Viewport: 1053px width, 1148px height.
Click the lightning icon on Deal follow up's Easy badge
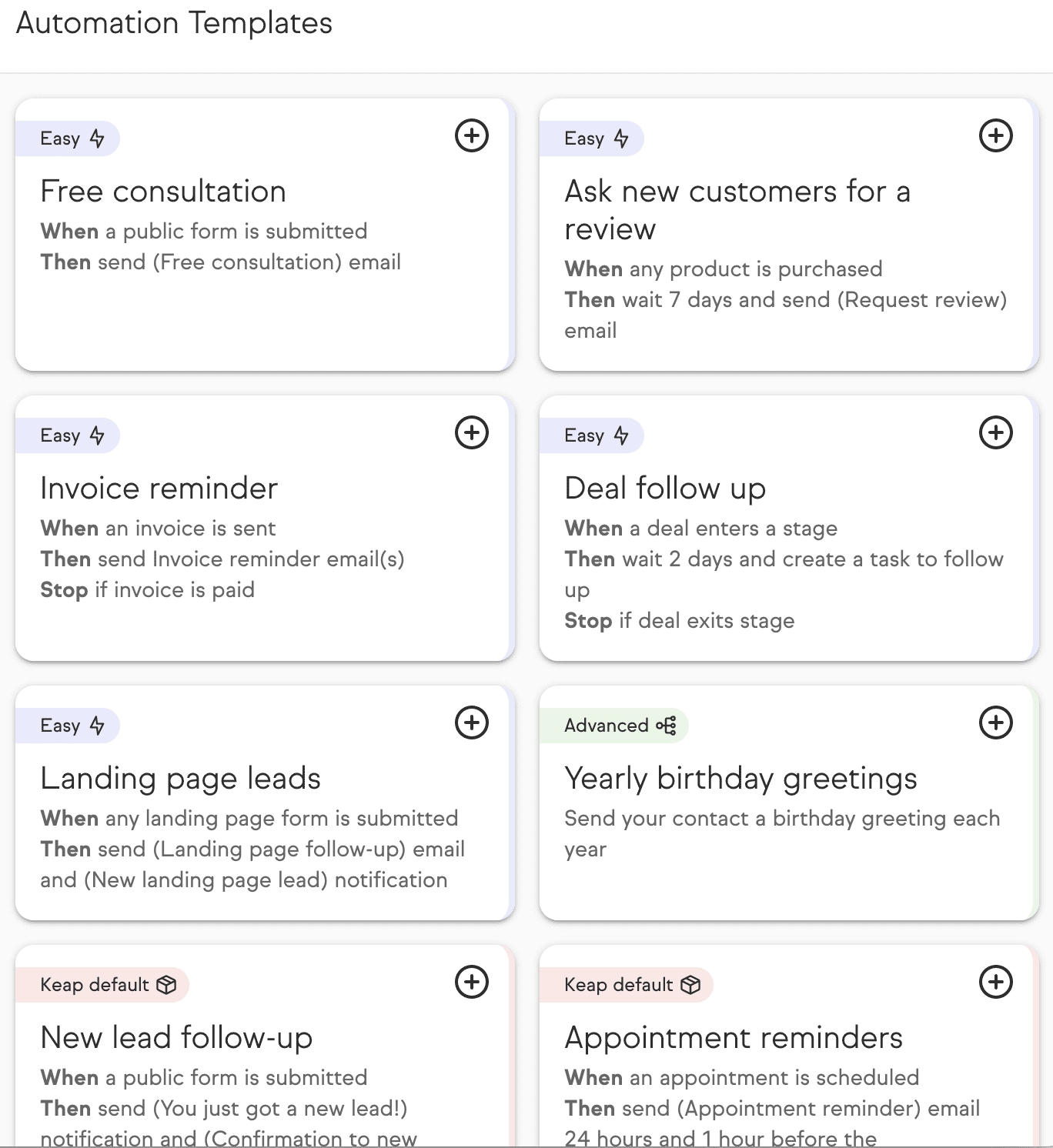click(x=620, y=436)
